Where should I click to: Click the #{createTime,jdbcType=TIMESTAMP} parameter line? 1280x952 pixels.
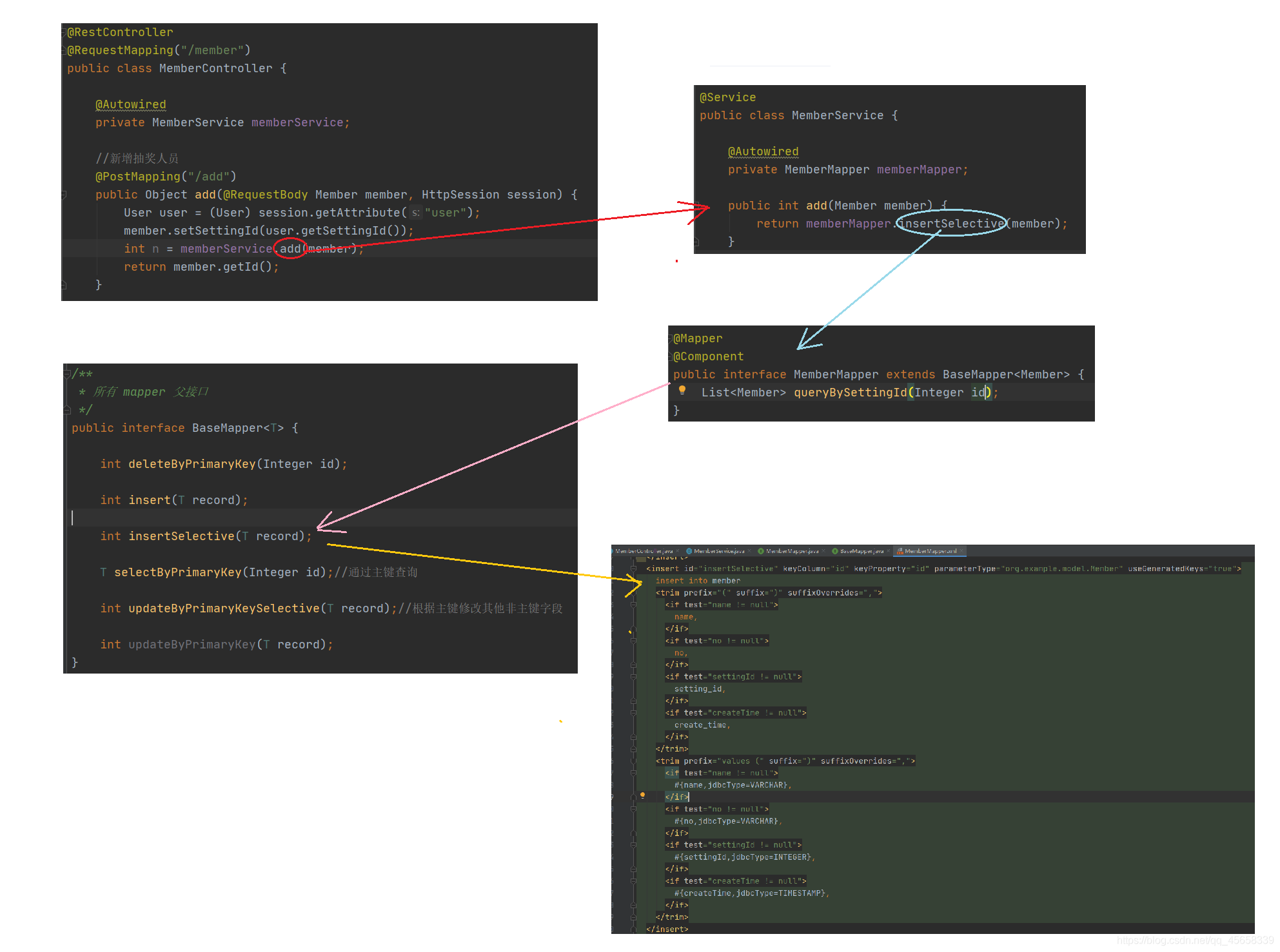pos(752,893)
